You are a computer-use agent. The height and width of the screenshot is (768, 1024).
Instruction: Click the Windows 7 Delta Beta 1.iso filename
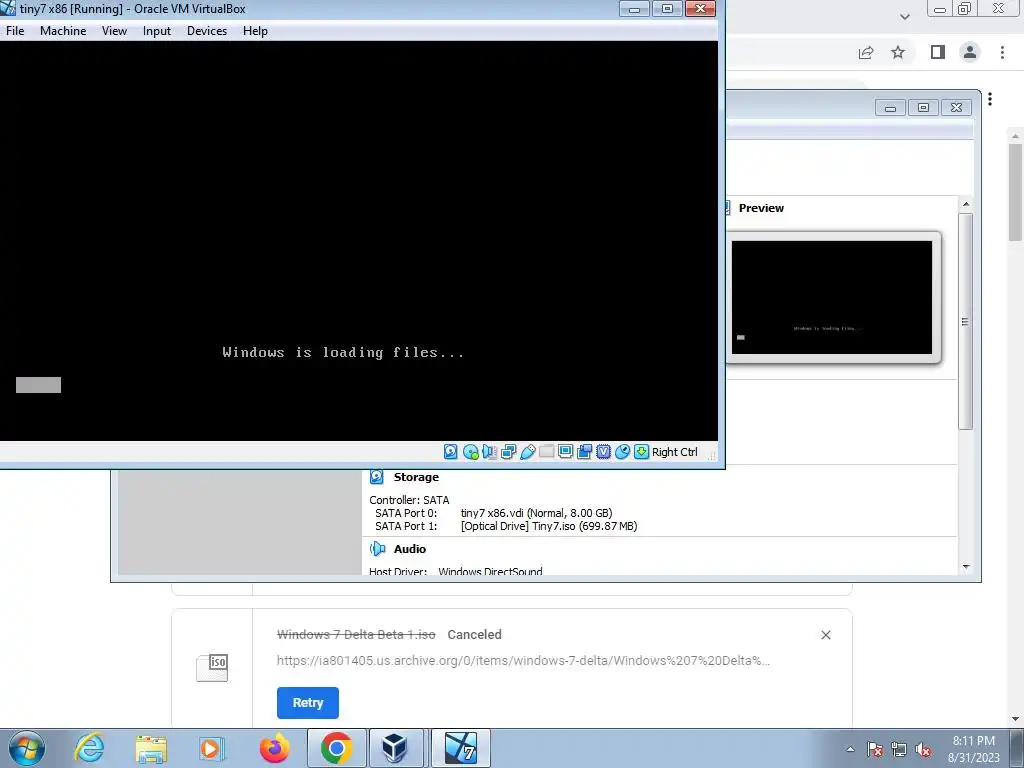[356, 634]
